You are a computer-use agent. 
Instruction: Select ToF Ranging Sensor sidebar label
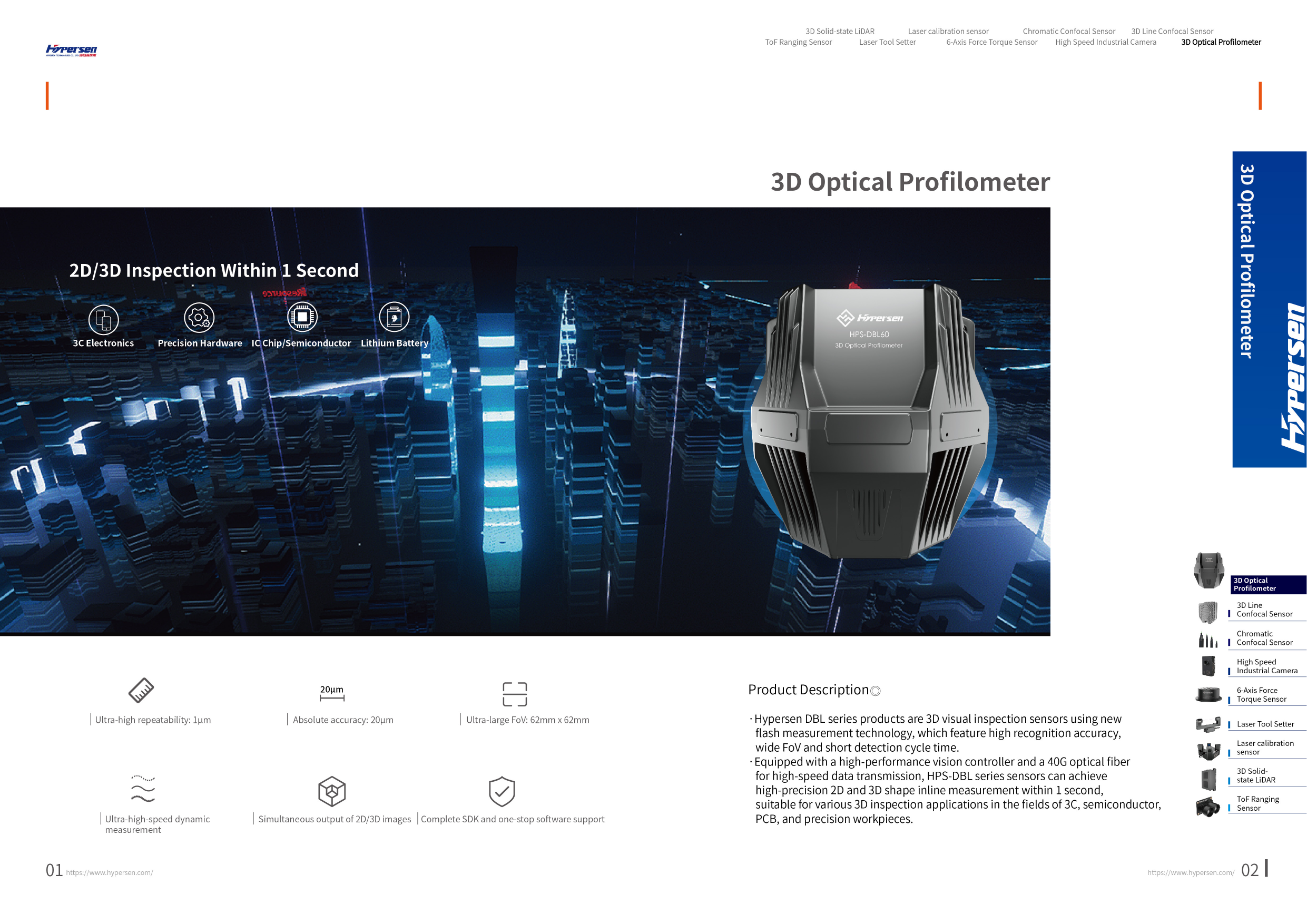[x=1257, y=804]
